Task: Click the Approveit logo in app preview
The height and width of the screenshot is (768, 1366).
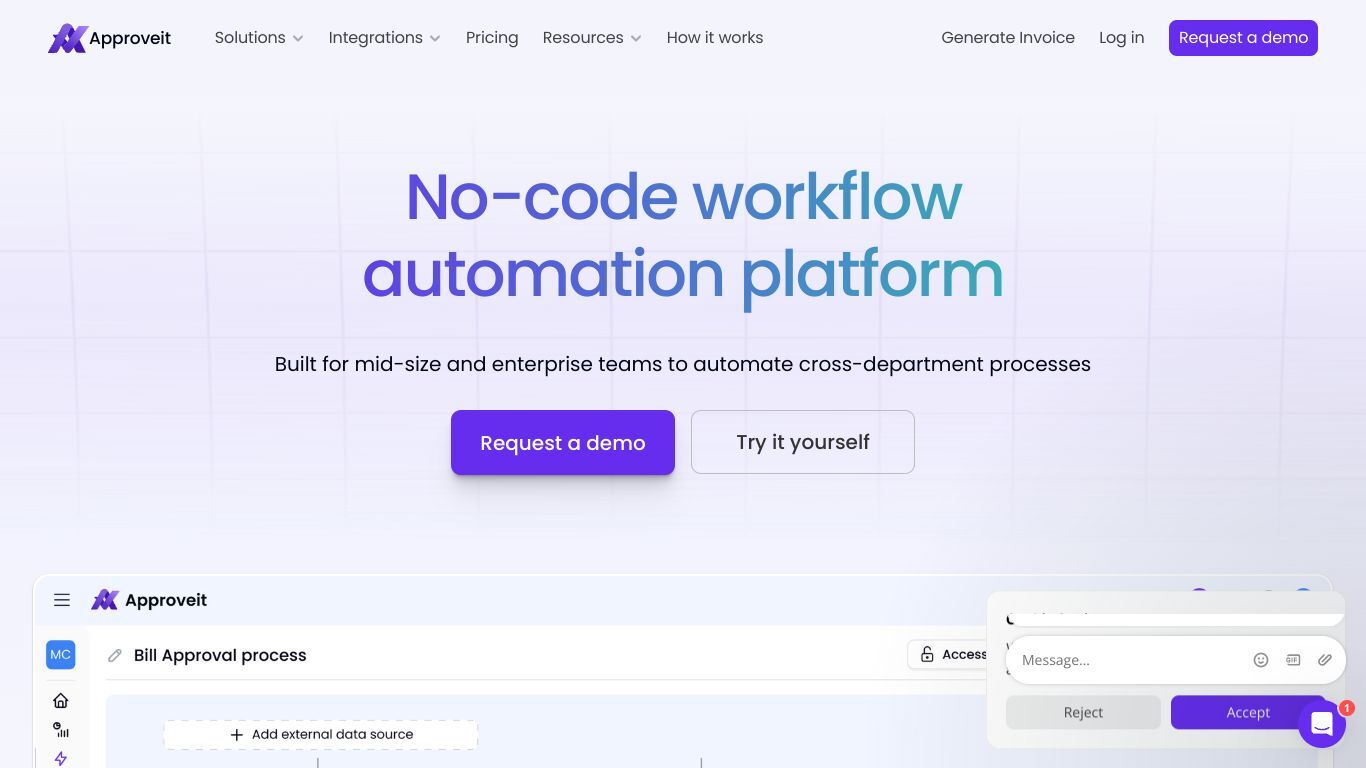Action: pos(149,600)
